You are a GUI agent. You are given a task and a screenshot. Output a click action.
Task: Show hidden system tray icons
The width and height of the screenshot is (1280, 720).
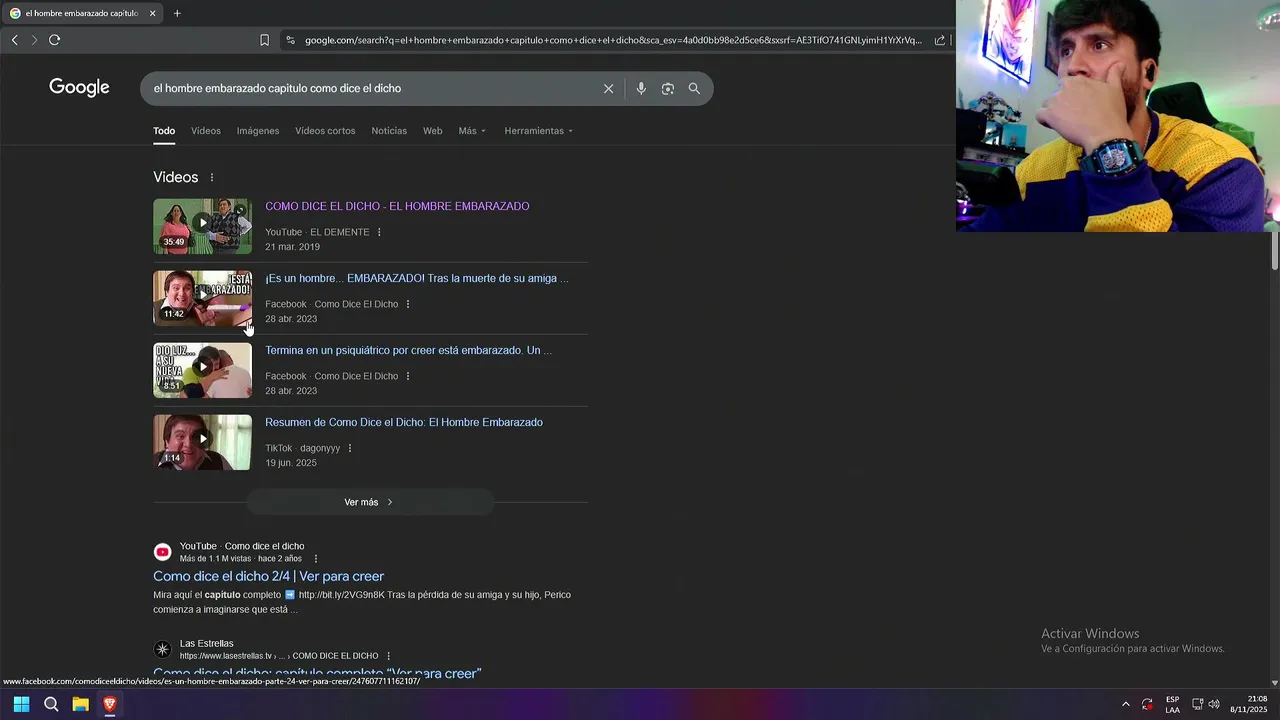(x=1125, y=704)
